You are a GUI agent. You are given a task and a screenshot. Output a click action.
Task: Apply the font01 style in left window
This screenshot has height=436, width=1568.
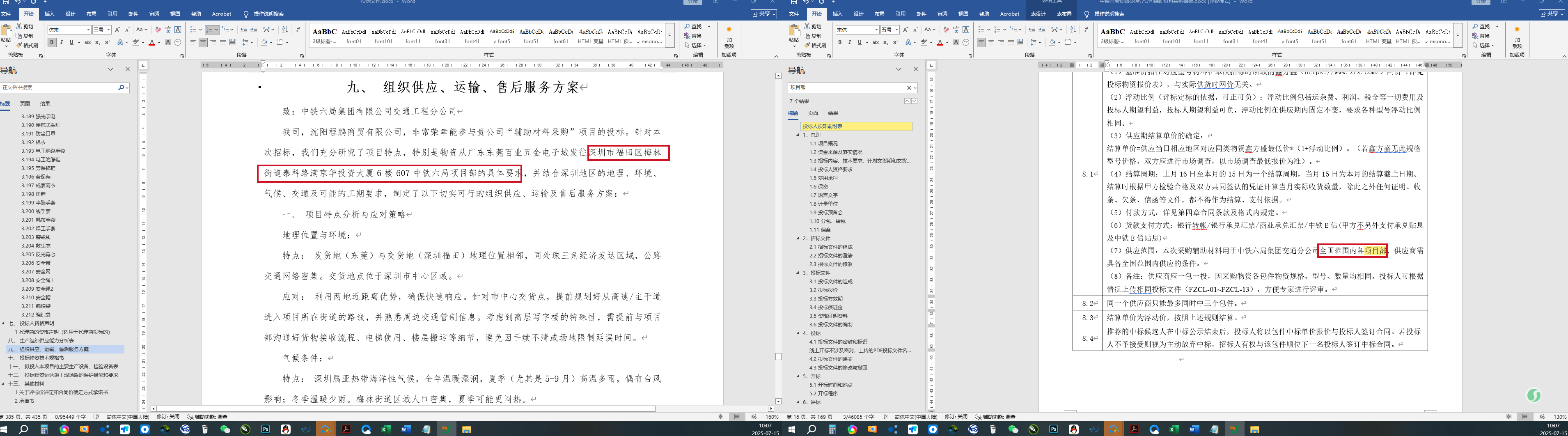(x=354, y=36)
